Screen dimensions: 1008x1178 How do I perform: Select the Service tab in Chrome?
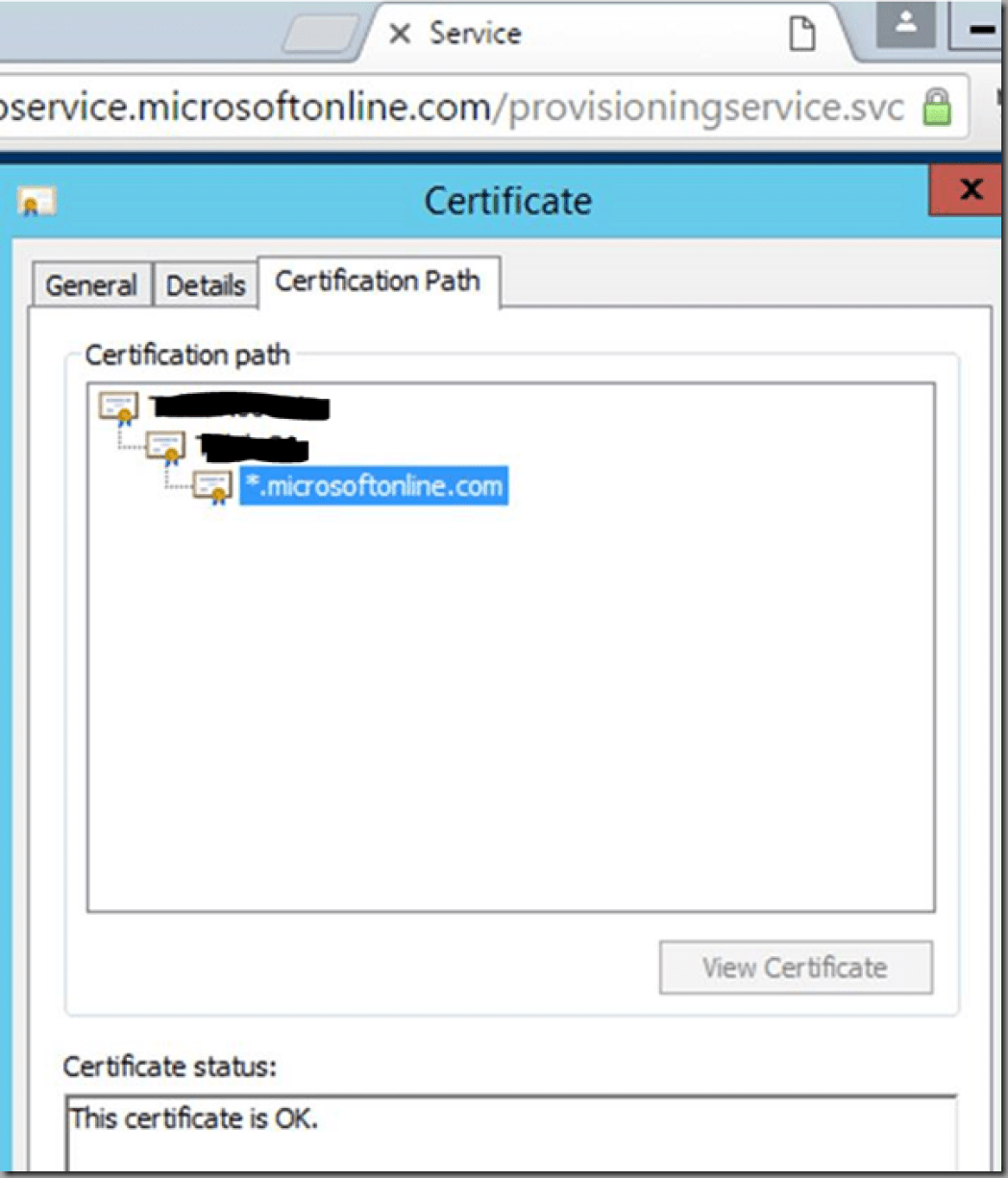click(605, 35)
